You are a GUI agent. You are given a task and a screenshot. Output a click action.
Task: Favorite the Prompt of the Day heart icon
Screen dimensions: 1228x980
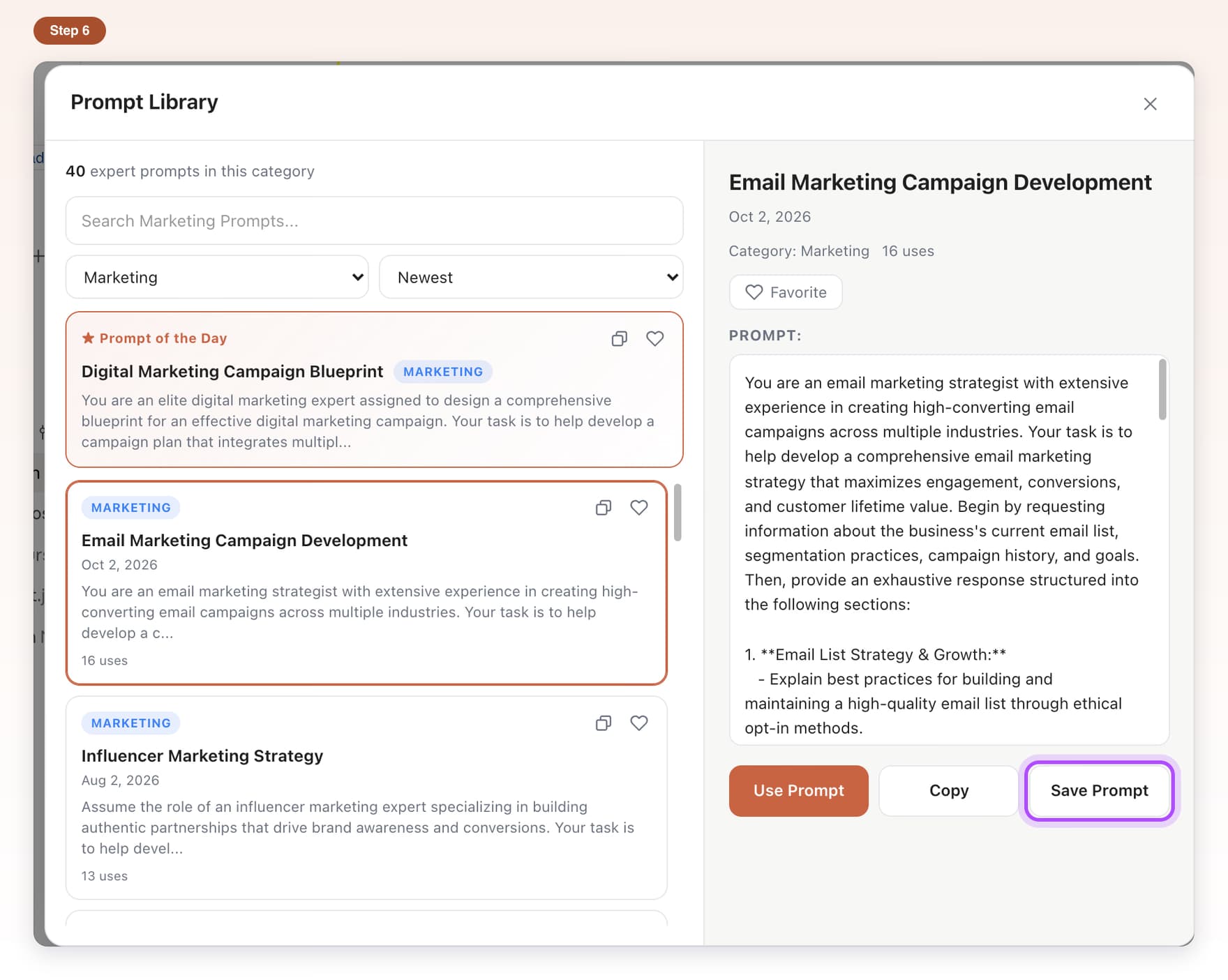point(654,339)
